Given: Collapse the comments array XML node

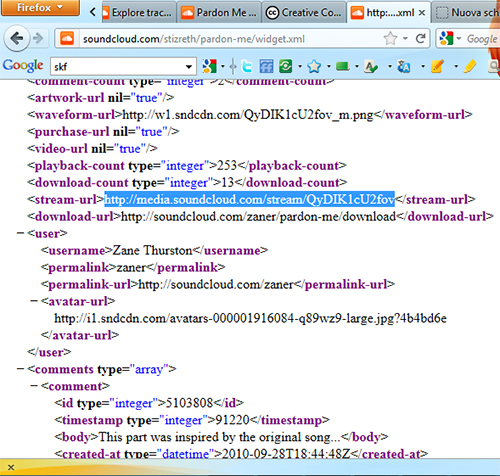Looking at the screenshot, I should [x=20, y=369].
